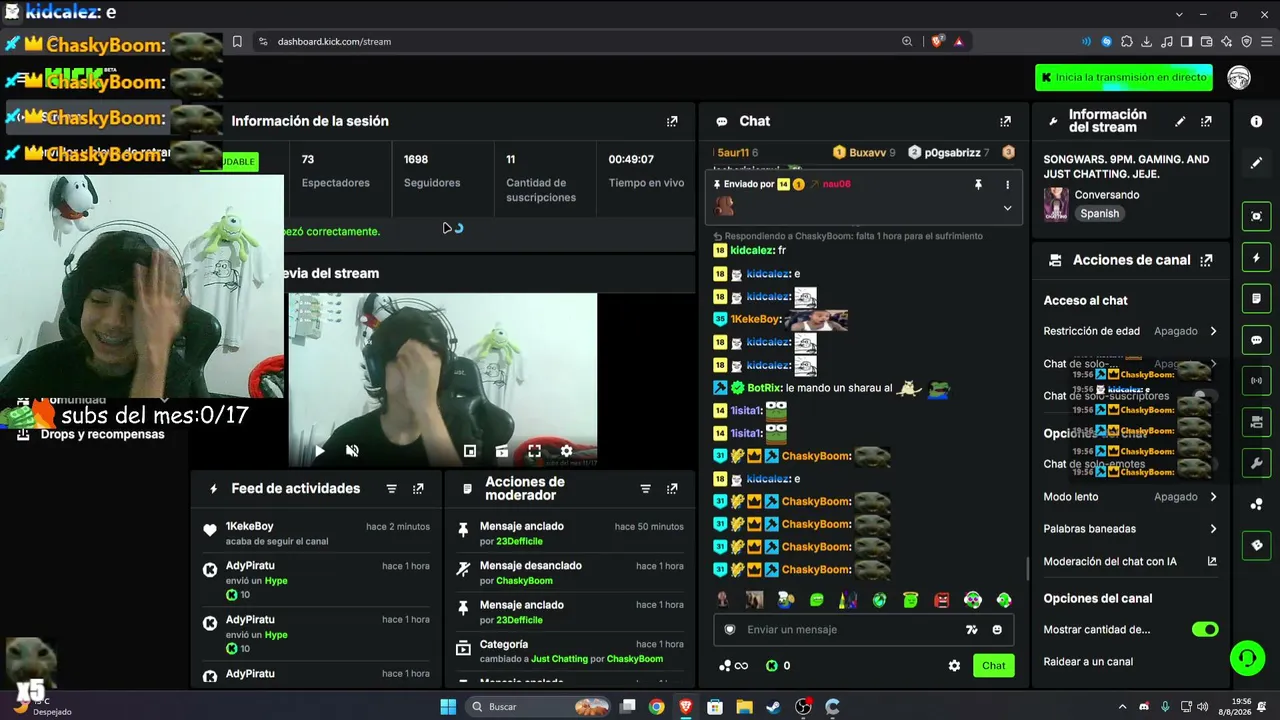Pop out the Información del stream panel
The image size is (1280, 720).
pyautogui.click(x=1206, y=121)
